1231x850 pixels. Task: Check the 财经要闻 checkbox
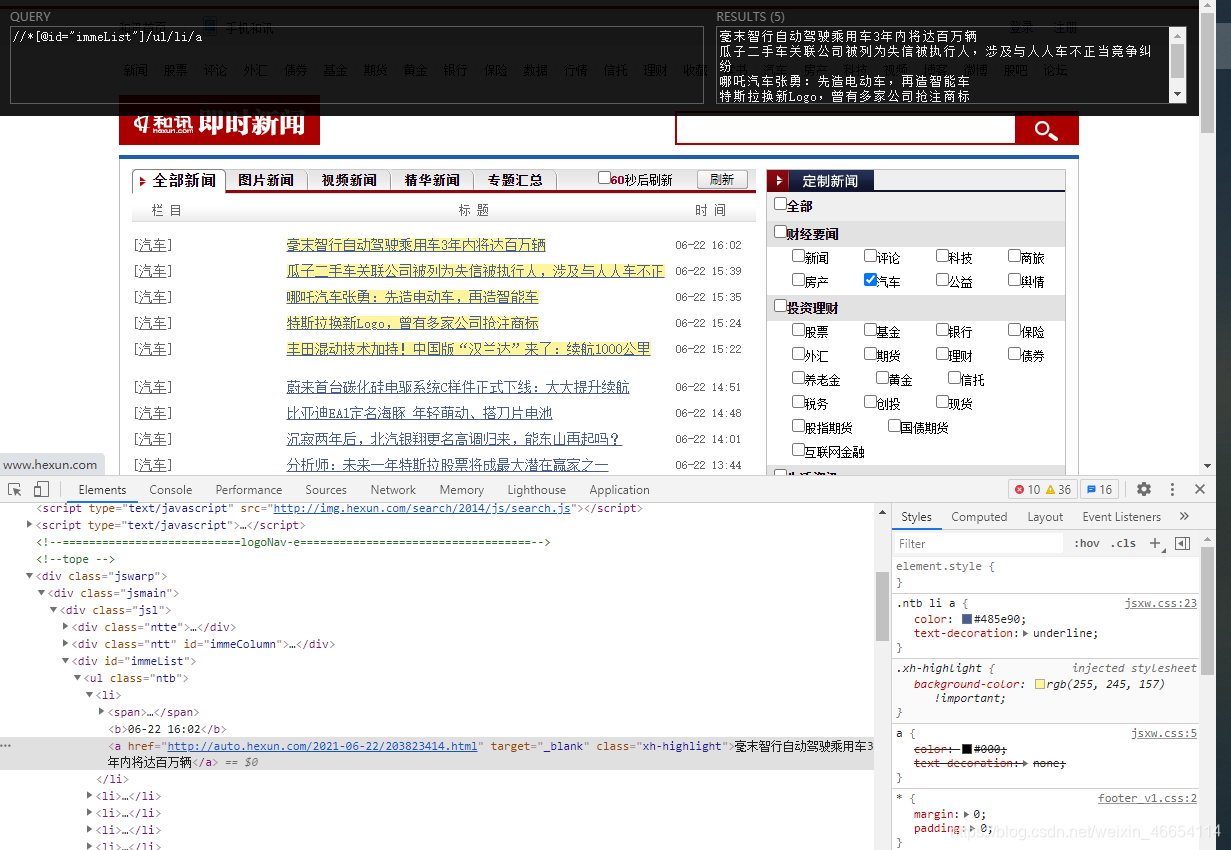(781, 232)
